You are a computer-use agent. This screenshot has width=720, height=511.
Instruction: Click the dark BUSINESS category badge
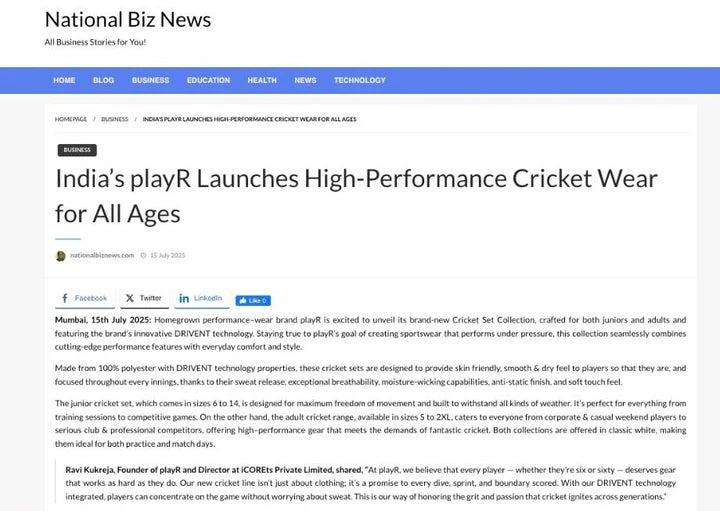point(77,150)
